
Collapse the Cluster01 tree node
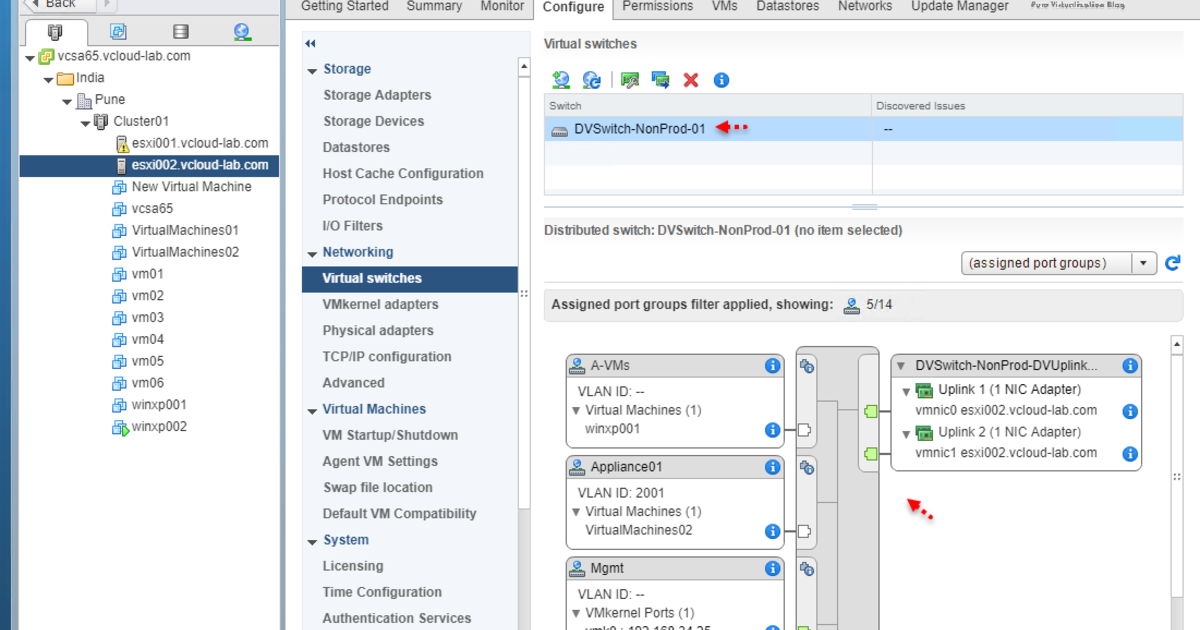click(86, 122)
